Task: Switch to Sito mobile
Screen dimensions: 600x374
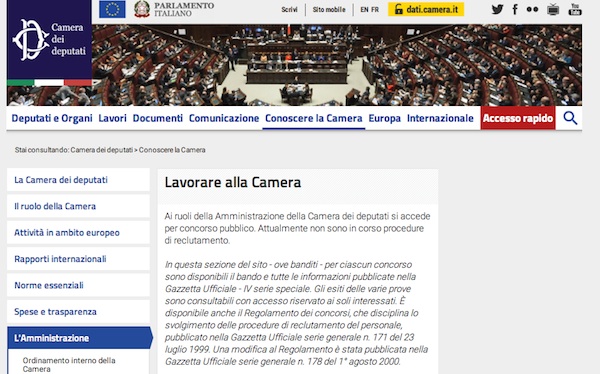Action: (x=329, y=10)
